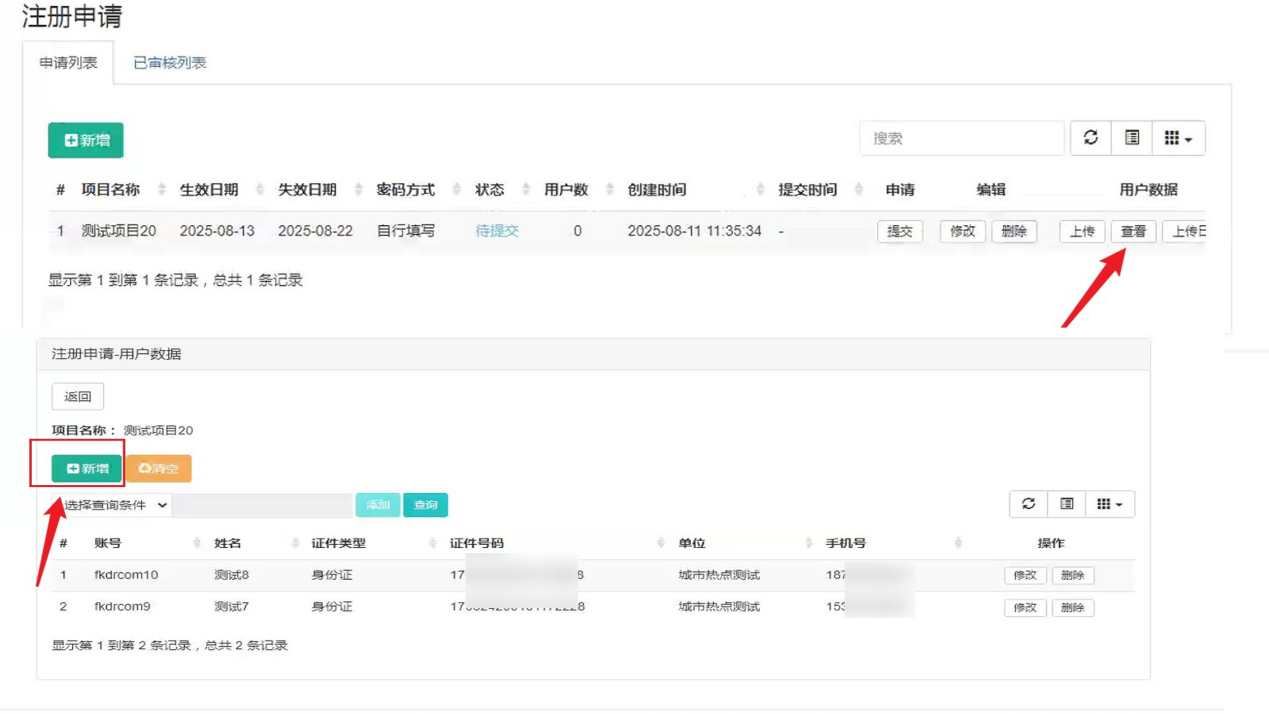Screen dimensions: 1269x714
Task: Open the columns grid dropdown in the user data panel
Action: [x=1109, y=504]
